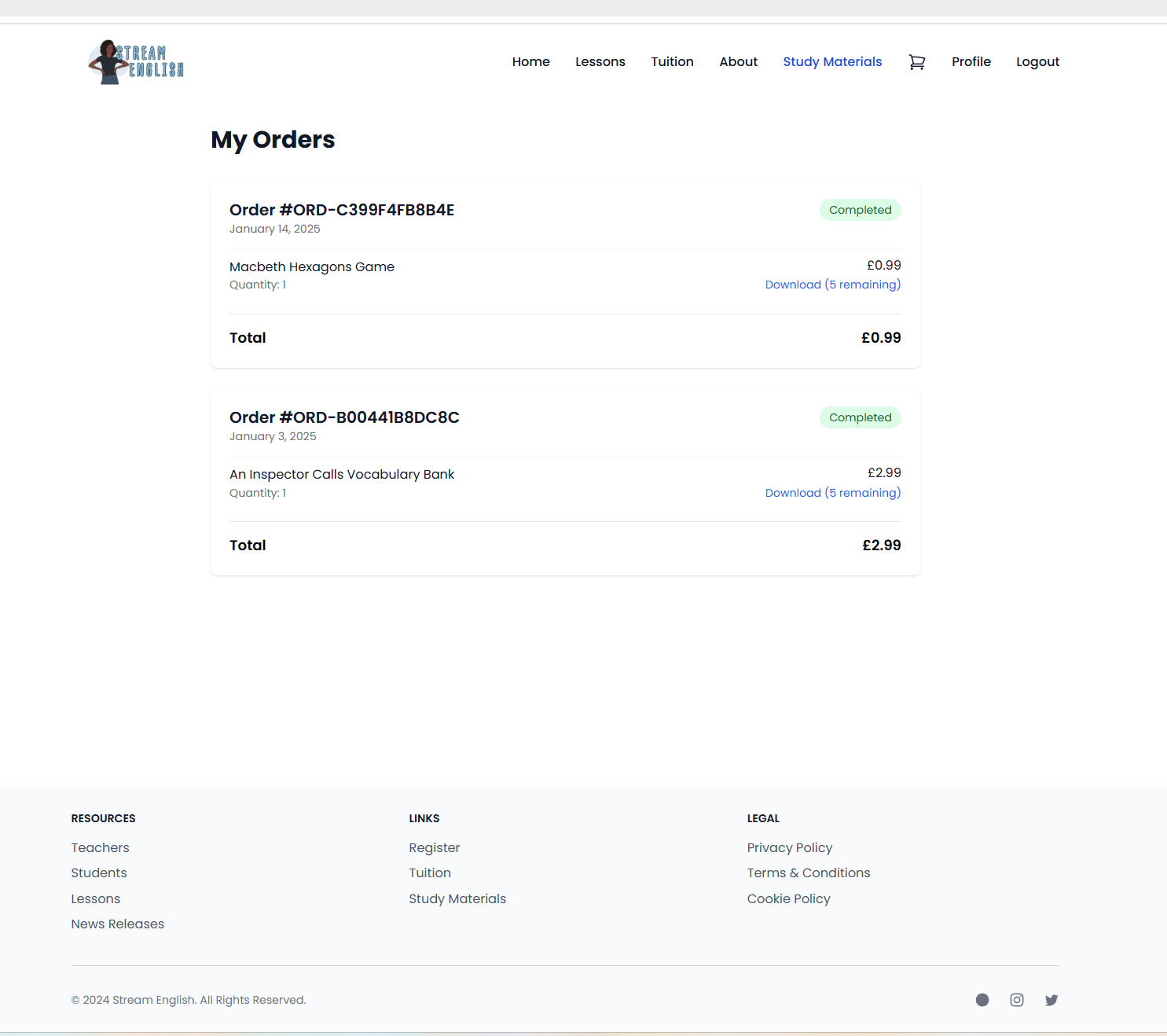Visit News Releases in the footer
Viewport: 1167px width, 1036px height.
[x=117, y=924]
